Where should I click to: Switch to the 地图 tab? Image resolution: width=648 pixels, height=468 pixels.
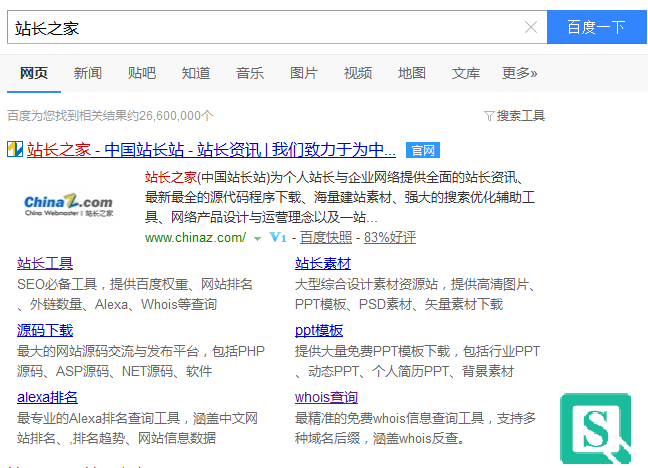[412, 73]
